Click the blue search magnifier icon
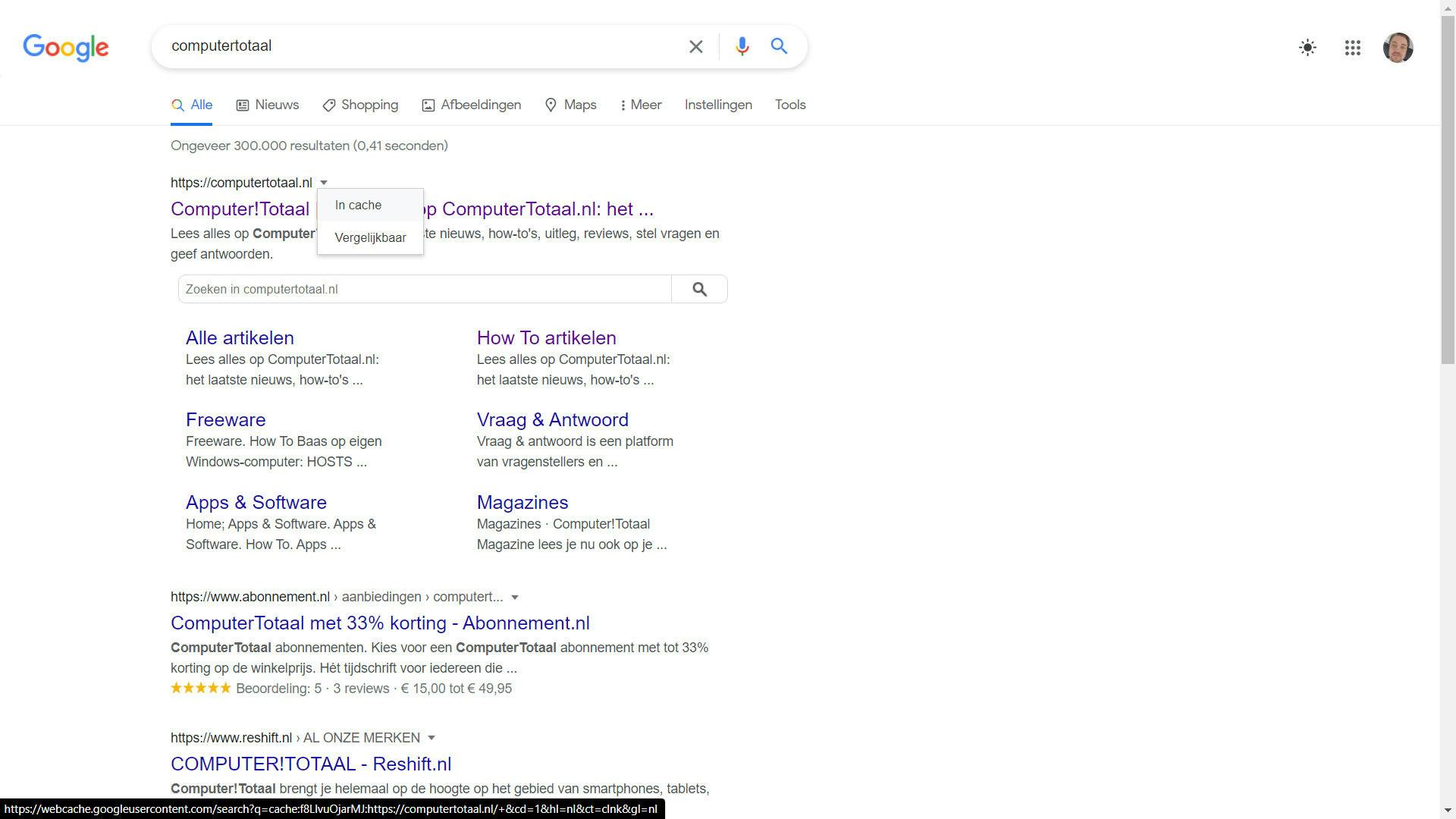The image size is (1456, 819). [x=779, y=46]
